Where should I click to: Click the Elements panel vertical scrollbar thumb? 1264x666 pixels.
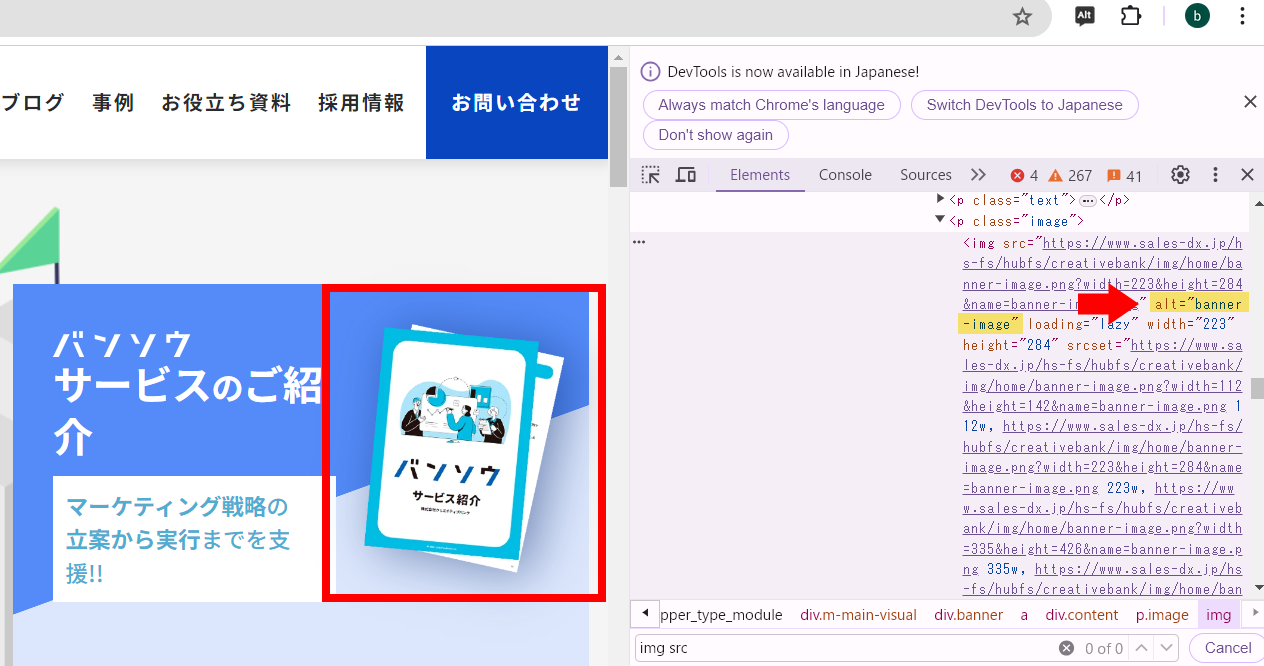click(1257, 388)
